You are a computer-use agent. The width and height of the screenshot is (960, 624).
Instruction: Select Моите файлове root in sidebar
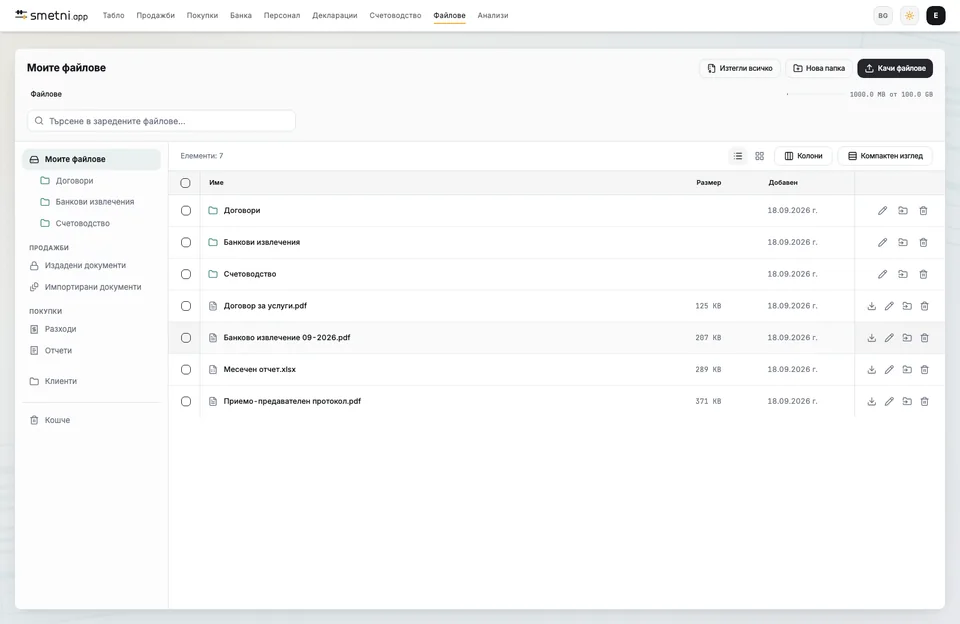point(92,159)
